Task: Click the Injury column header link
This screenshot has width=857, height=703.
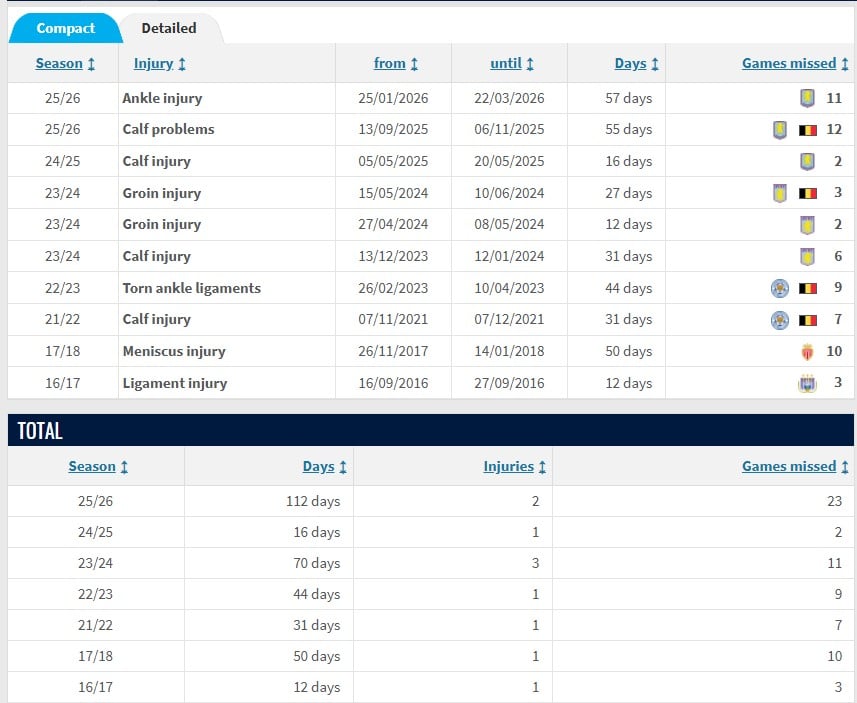Action: click(154, 63)
